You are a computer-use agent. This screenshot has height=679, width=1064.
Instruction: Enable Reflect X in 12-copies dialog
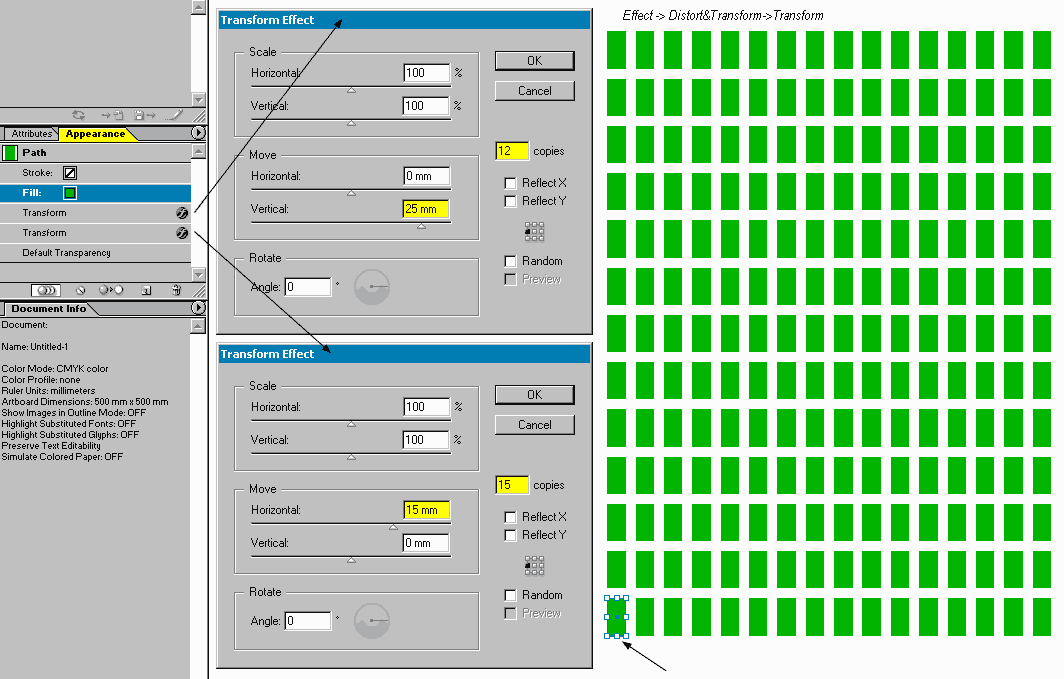(510, 183)
